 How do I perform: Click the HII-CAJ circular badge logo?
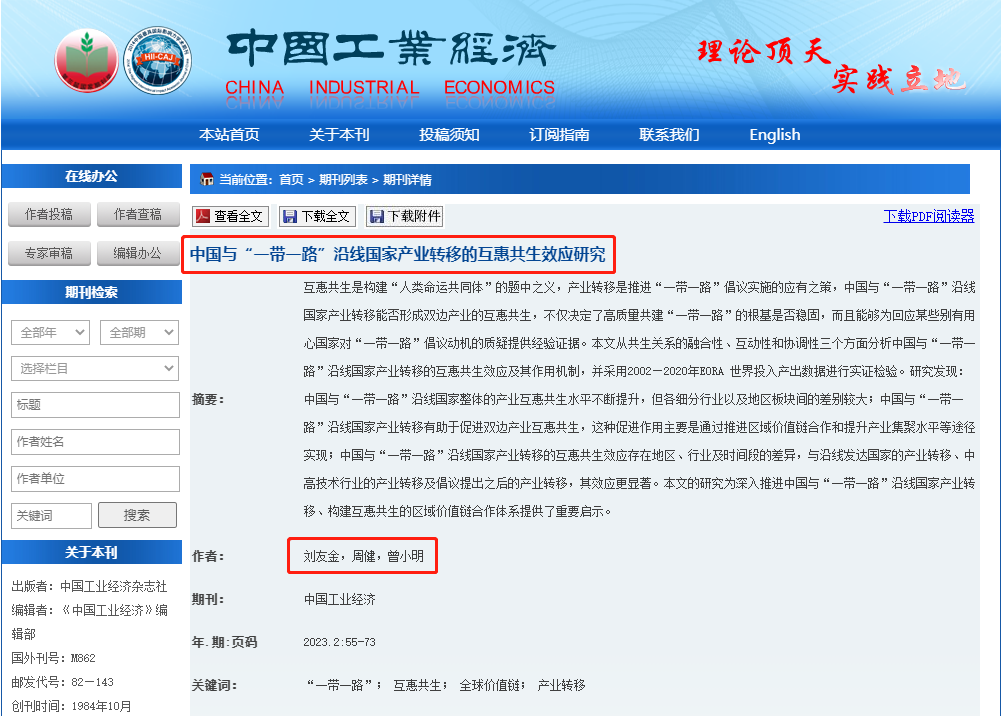click(156, 61)
